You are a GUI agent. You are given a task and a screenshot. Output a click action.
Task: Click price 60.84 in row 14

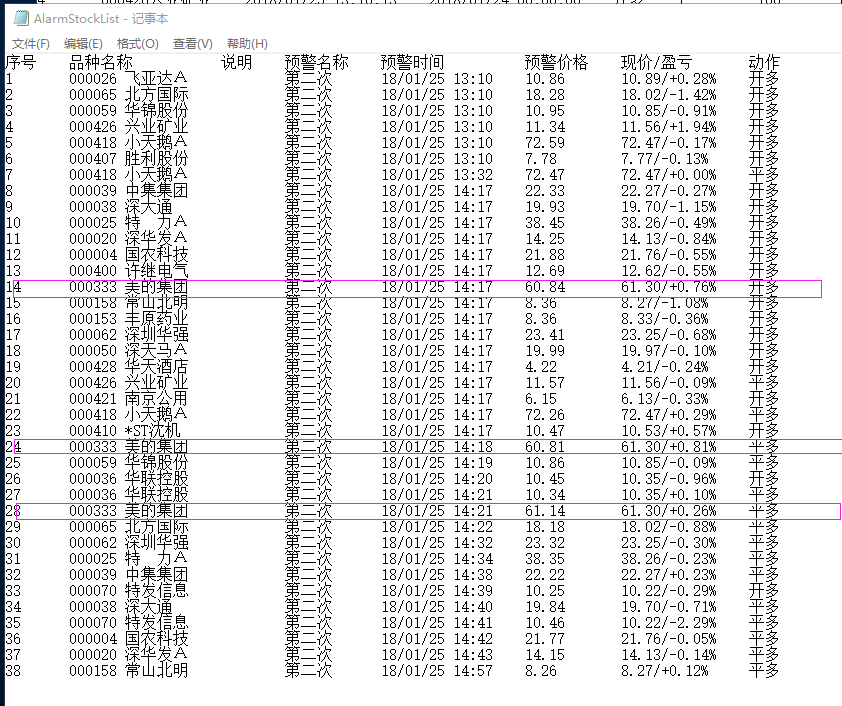coord(545,287)
